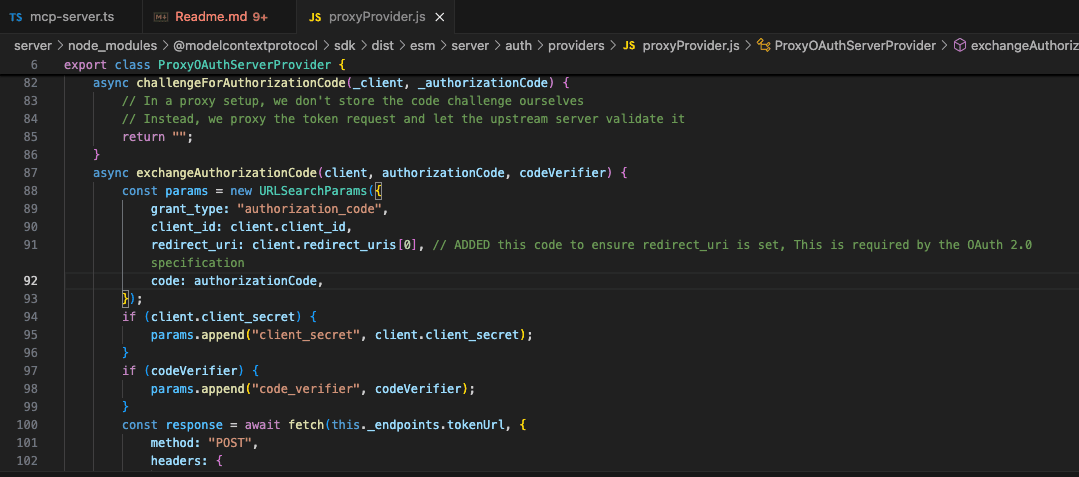
Task: Click the method cube icon in breadcrumb
Action: coord(959,45)
